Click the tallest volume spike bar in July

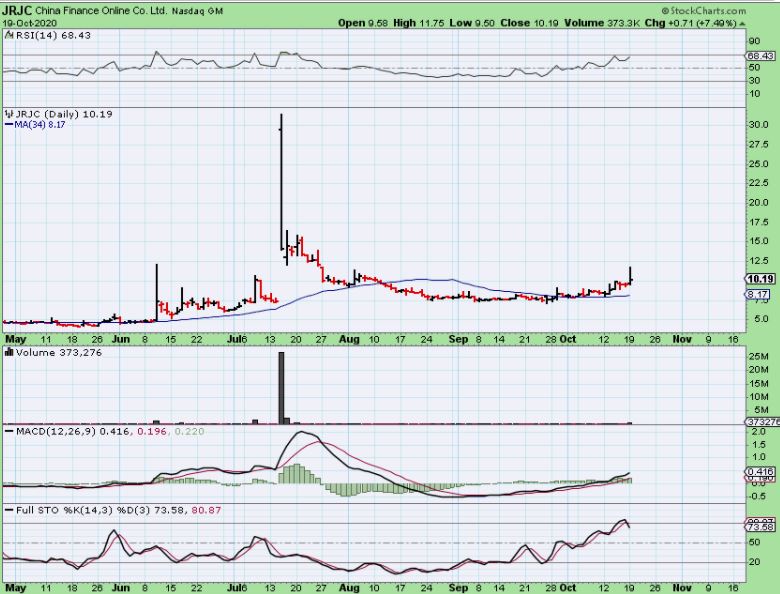[x=282, y=388]
